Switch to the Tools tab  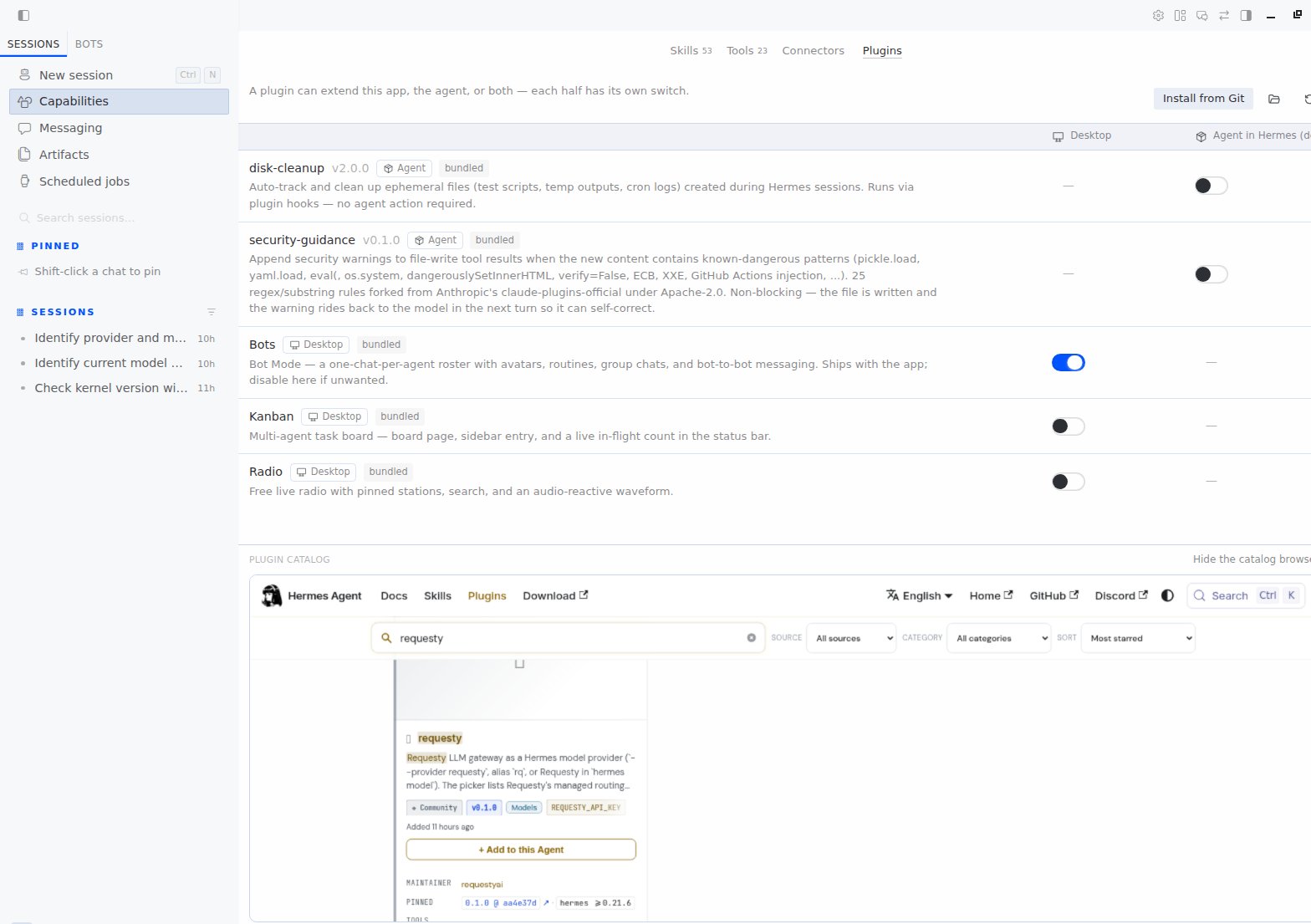click(747, 51)
